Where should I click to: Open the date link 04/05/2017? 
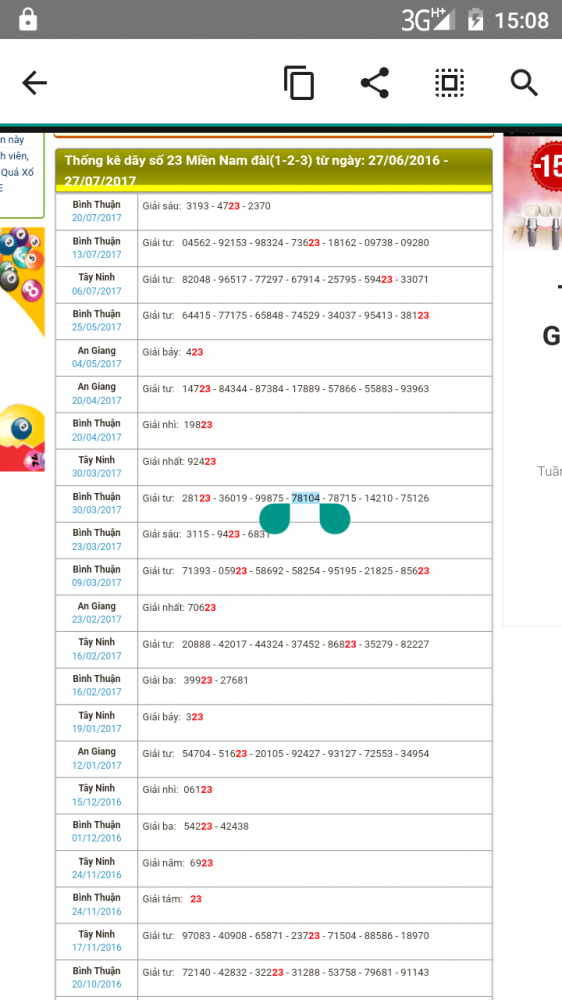coord(96,364)
